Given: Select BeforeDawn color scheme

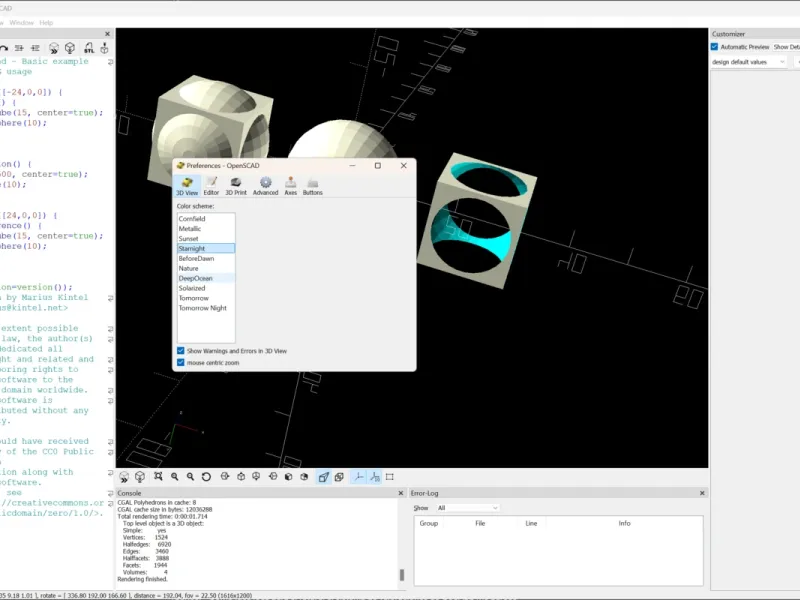Looking at the screenshot, I should 206,259.
